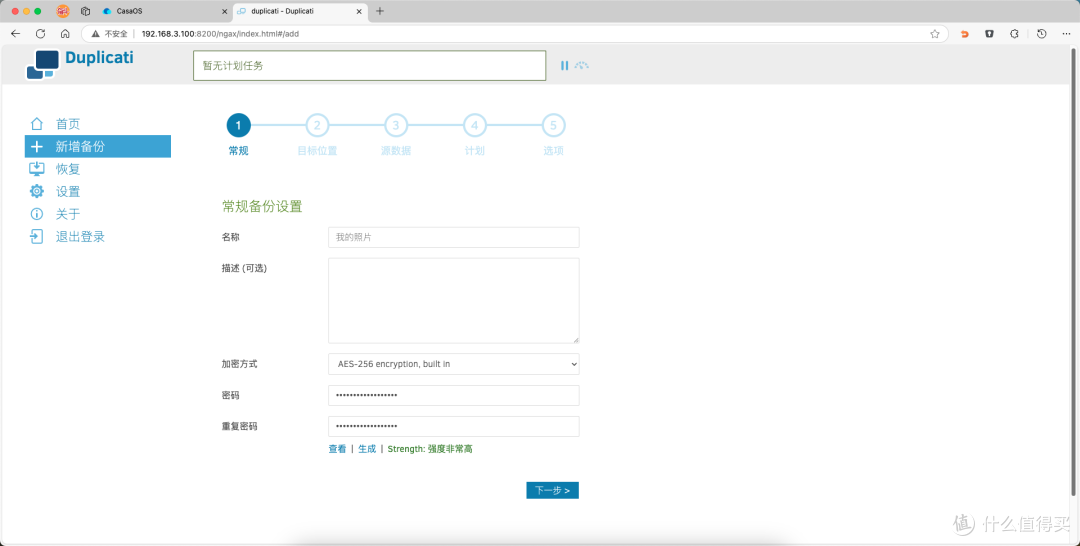Image resolution: width=1080 pixels, height=546 pixels.
Task: Click the shield extension icon
Action: [x=989, y=34]
